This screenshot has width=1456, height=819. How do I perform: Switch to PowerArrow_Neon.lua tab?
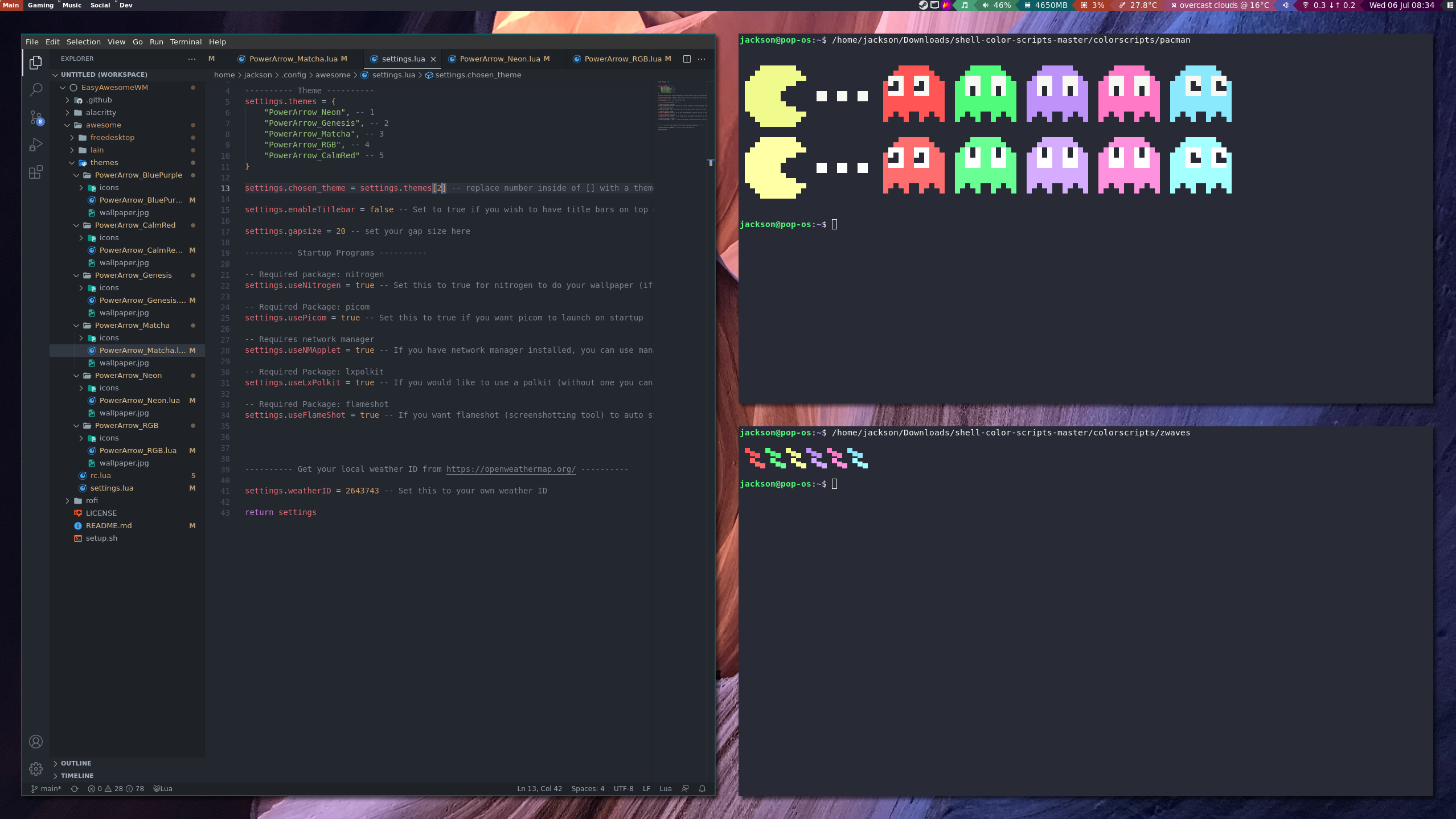coord(499,59)
